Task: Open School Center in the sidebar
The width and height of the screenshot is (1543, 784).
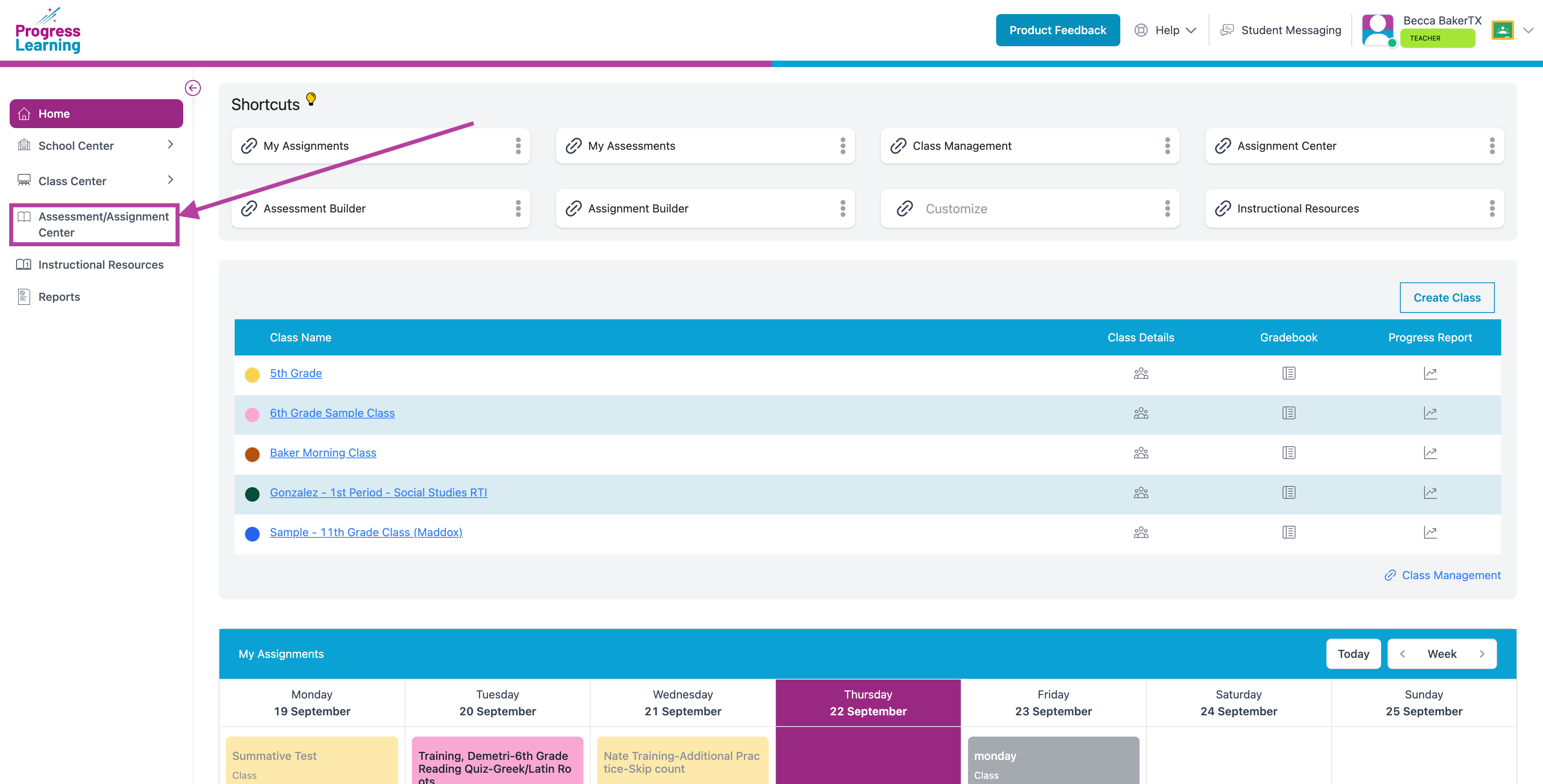Action: point(76,145)
